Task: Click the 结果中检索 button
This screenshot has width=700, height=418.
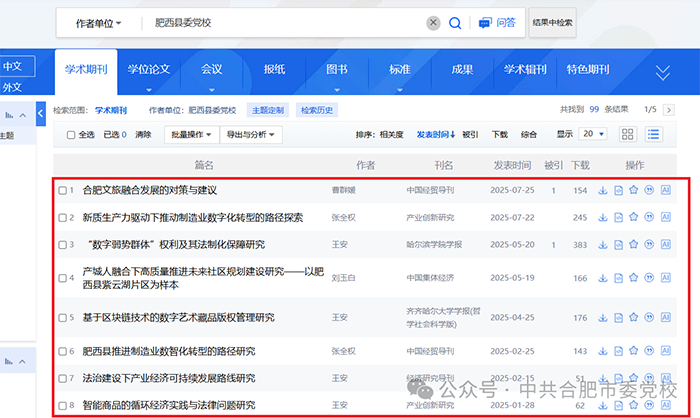Action: click(x=552, y=22)
